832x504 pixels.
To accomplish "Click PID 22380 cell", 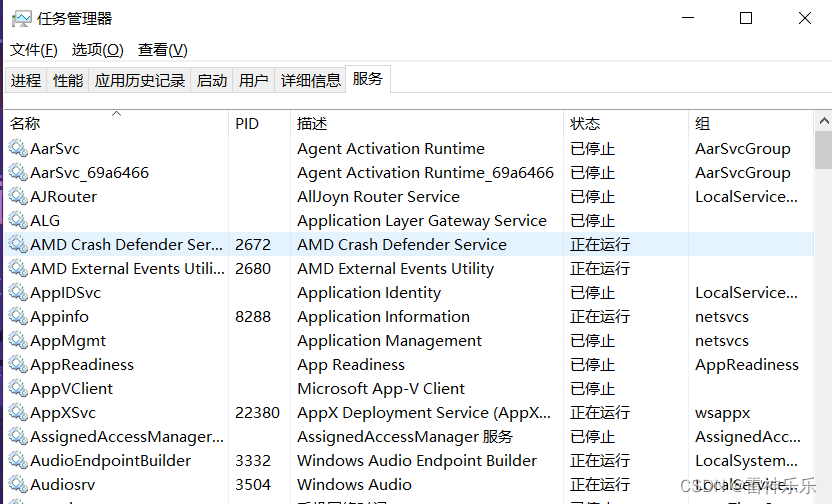I will click(x=257, y=413).
